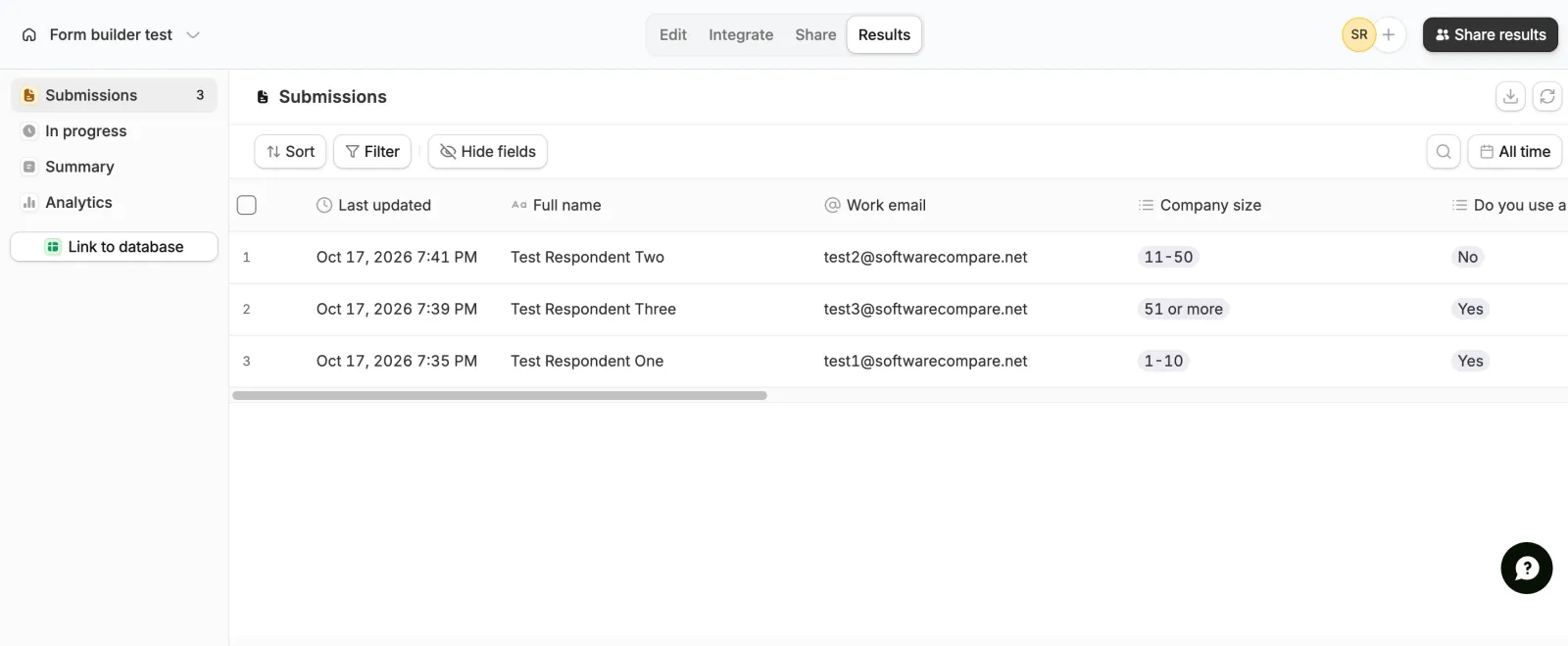Click the SR user avatar

1359,34
